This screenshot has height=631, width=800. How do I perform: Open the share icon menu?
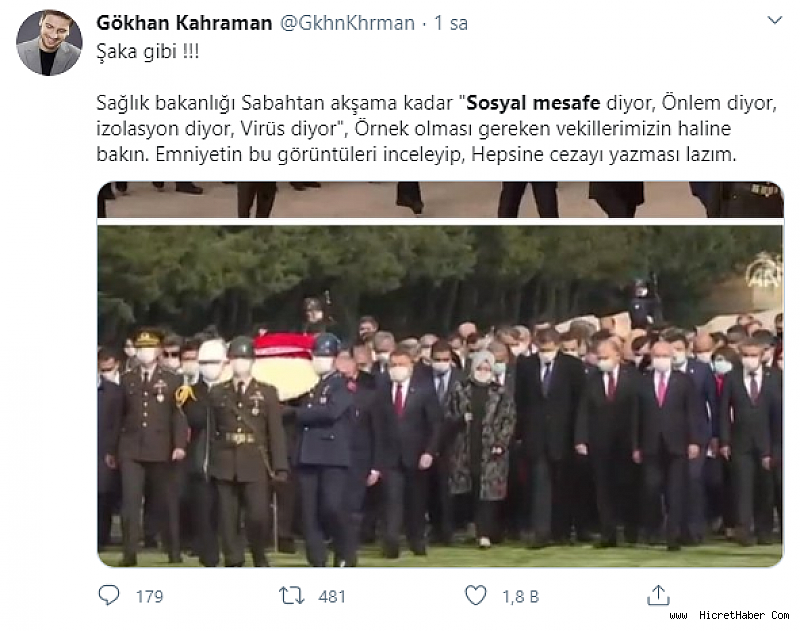658,595
